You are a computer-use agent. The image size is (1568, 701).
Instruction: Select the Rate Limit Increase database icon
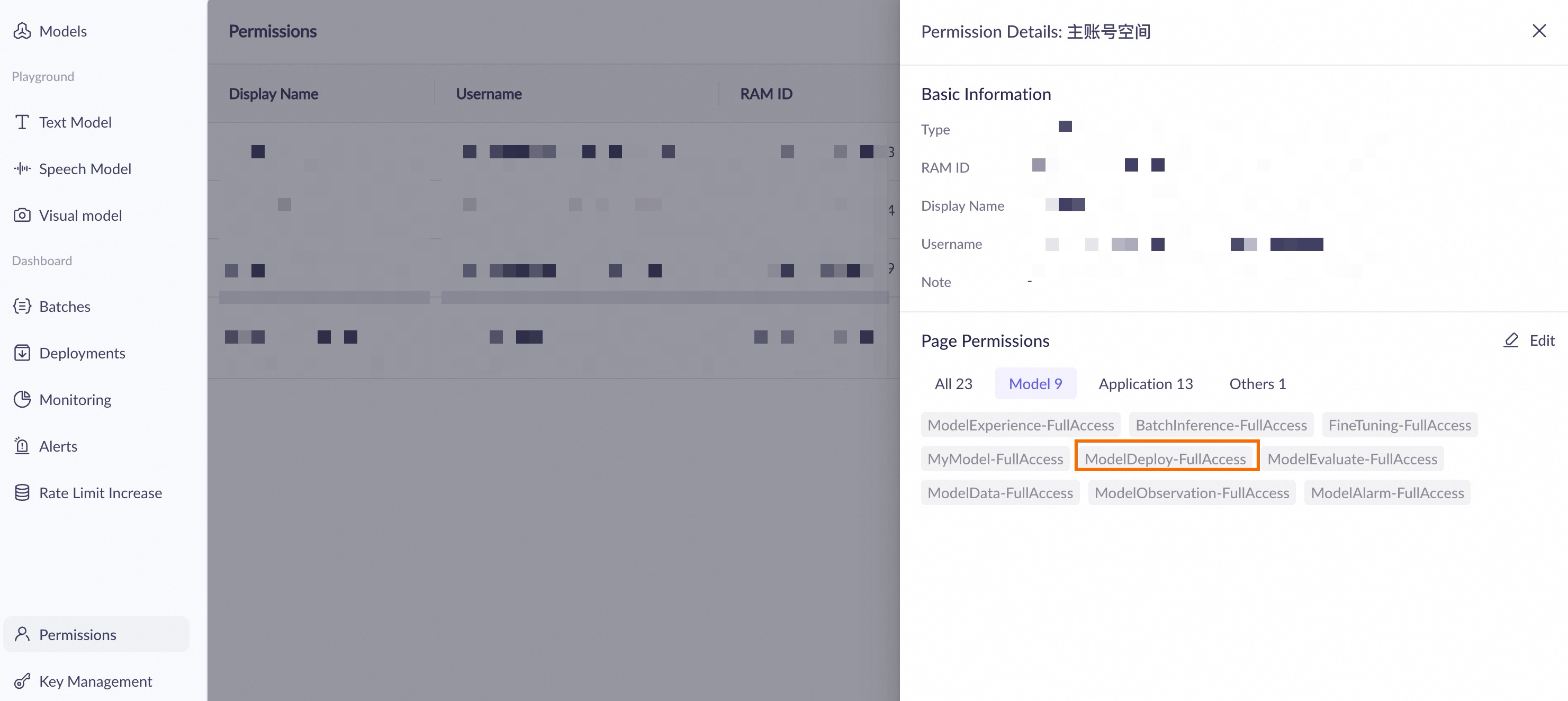(22, 493)
